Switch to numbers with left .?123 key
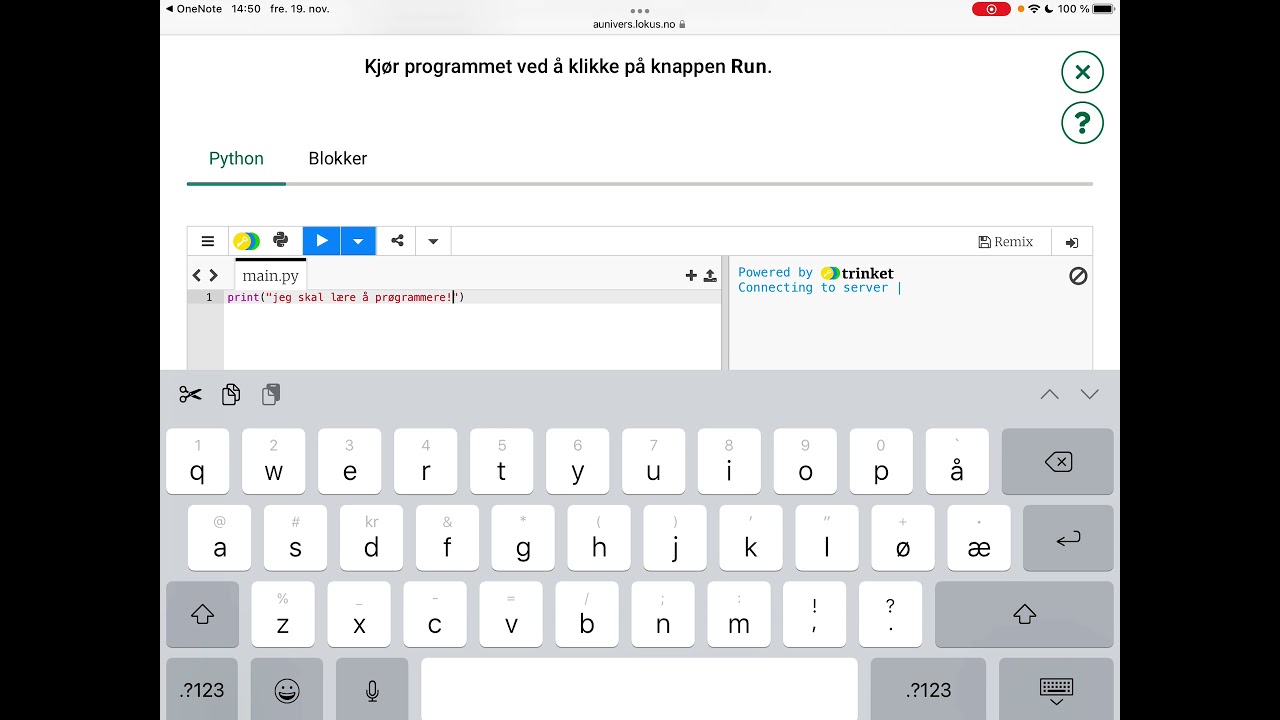1280x720 pixels. click(202, 689)
